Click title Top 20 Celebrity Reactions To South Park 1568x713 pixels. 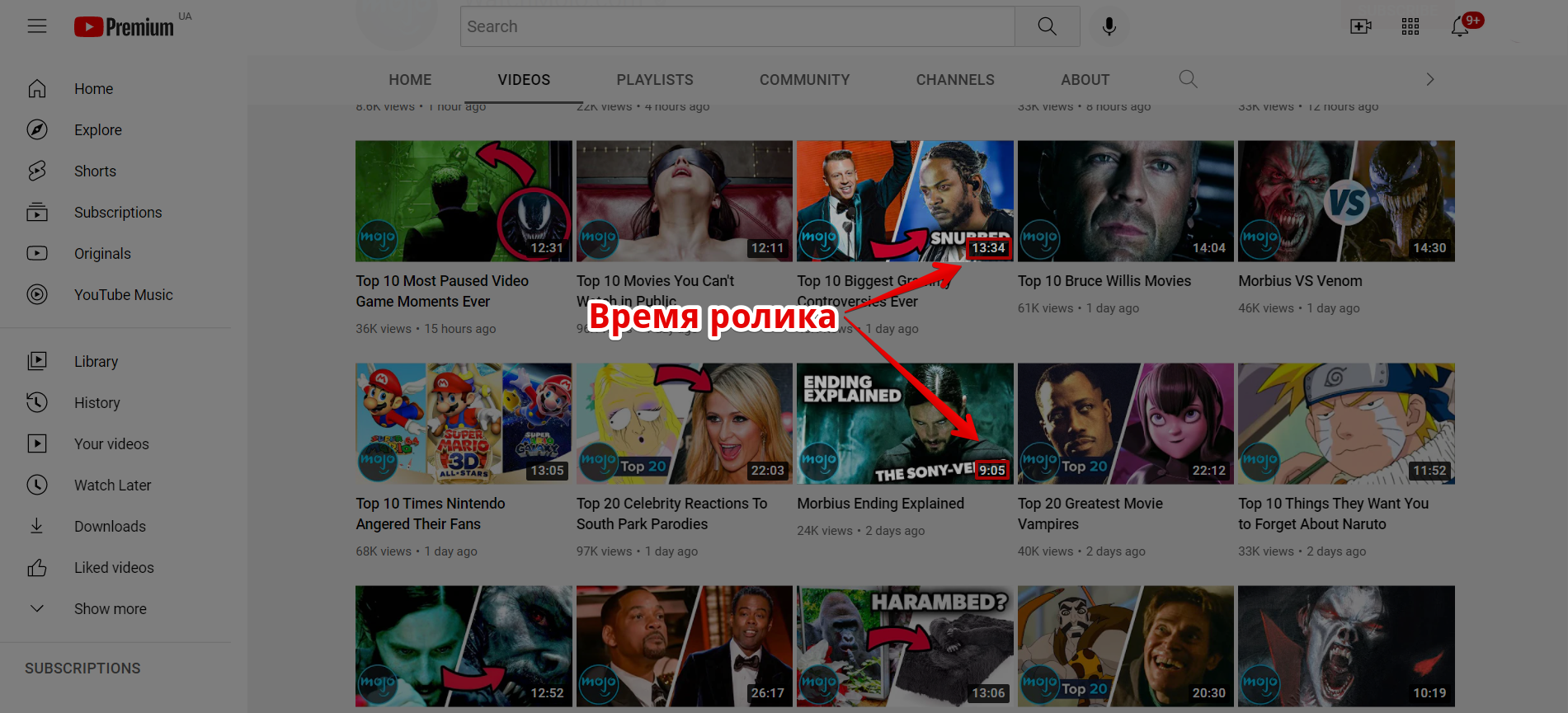click(671, 514)
